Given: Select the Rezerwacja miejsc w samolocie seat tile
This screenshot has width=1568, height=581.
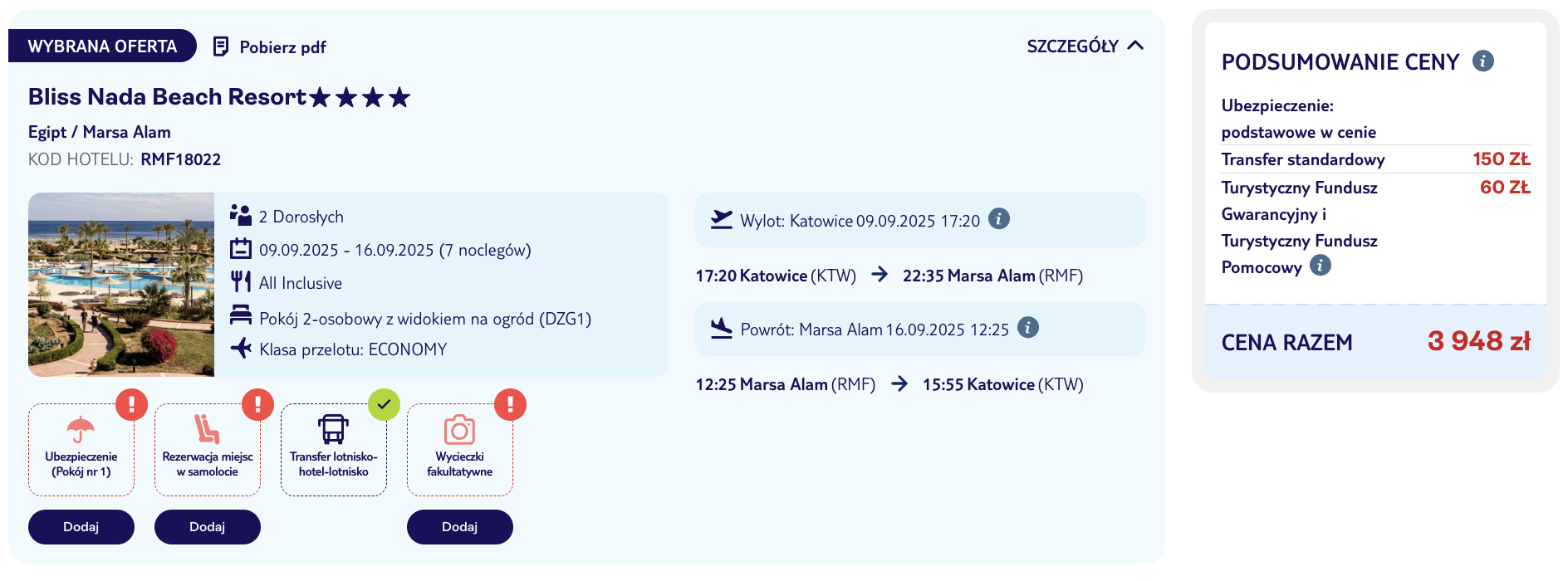Looking at the screenshot, I should 208,450.
